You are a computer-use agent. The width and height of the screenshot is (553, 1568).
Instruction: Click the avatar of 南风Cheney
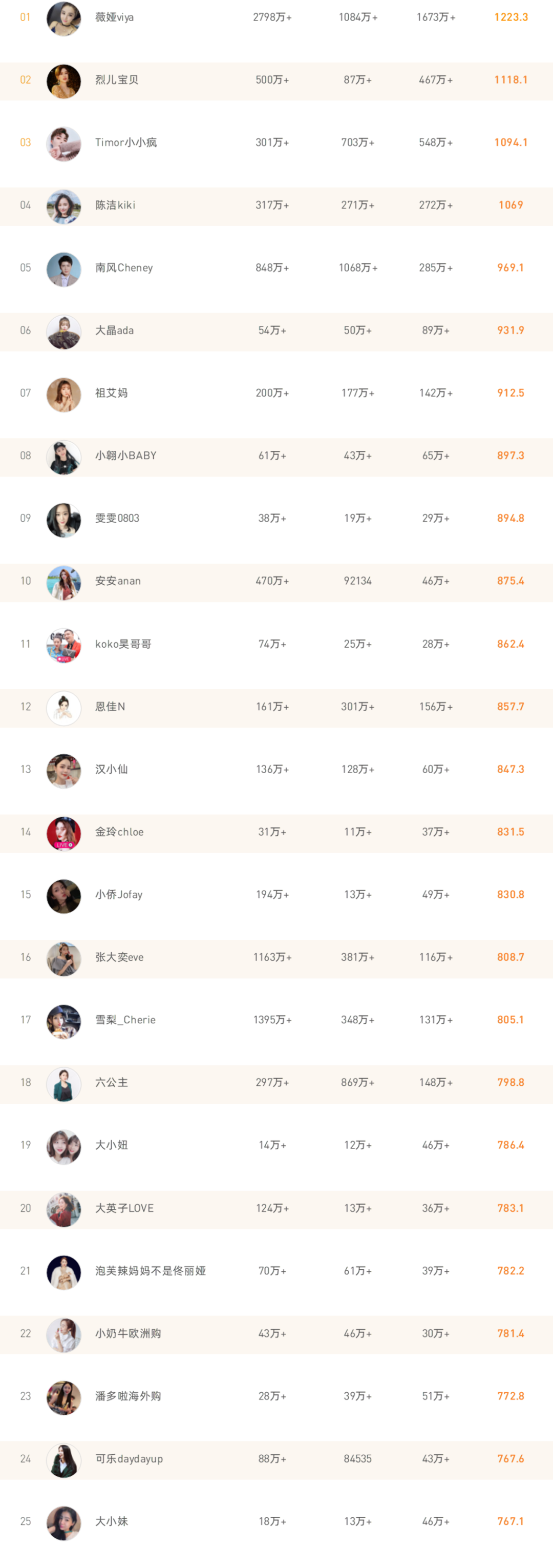coord(64,269)
